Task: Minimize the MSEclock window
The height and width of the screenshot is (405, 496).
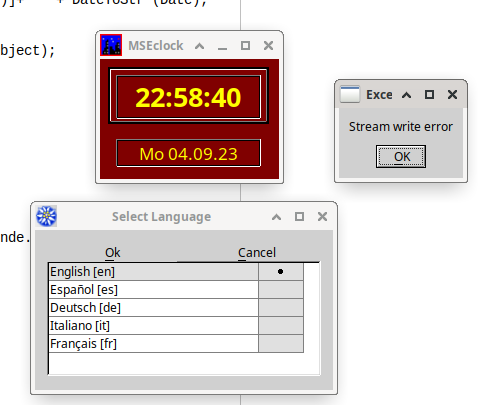Action: pos(222,47)
